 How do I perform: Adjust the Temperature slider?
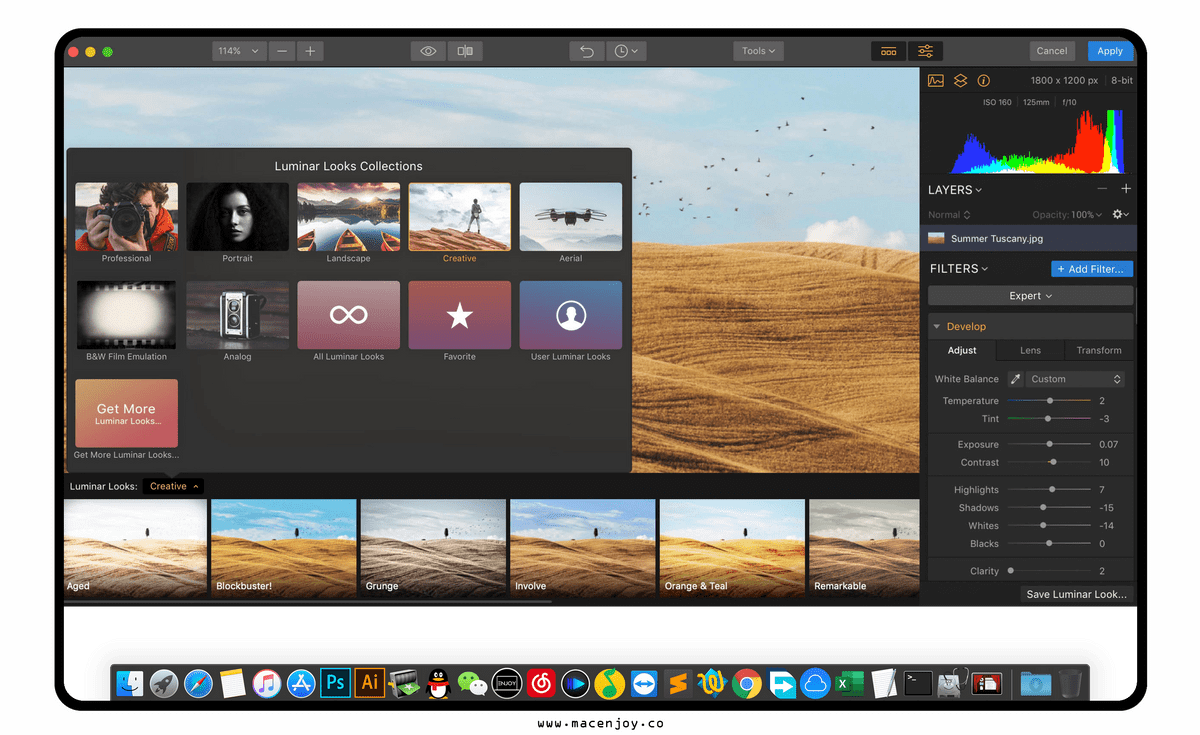(x=1049, y=401)
